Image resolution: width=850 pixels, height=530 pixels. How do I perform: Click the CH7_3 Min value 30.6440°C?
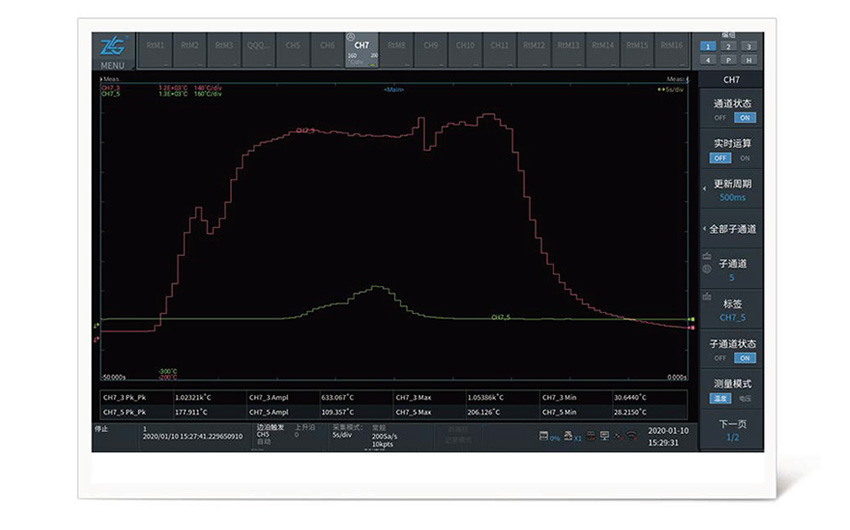point(630,397)
